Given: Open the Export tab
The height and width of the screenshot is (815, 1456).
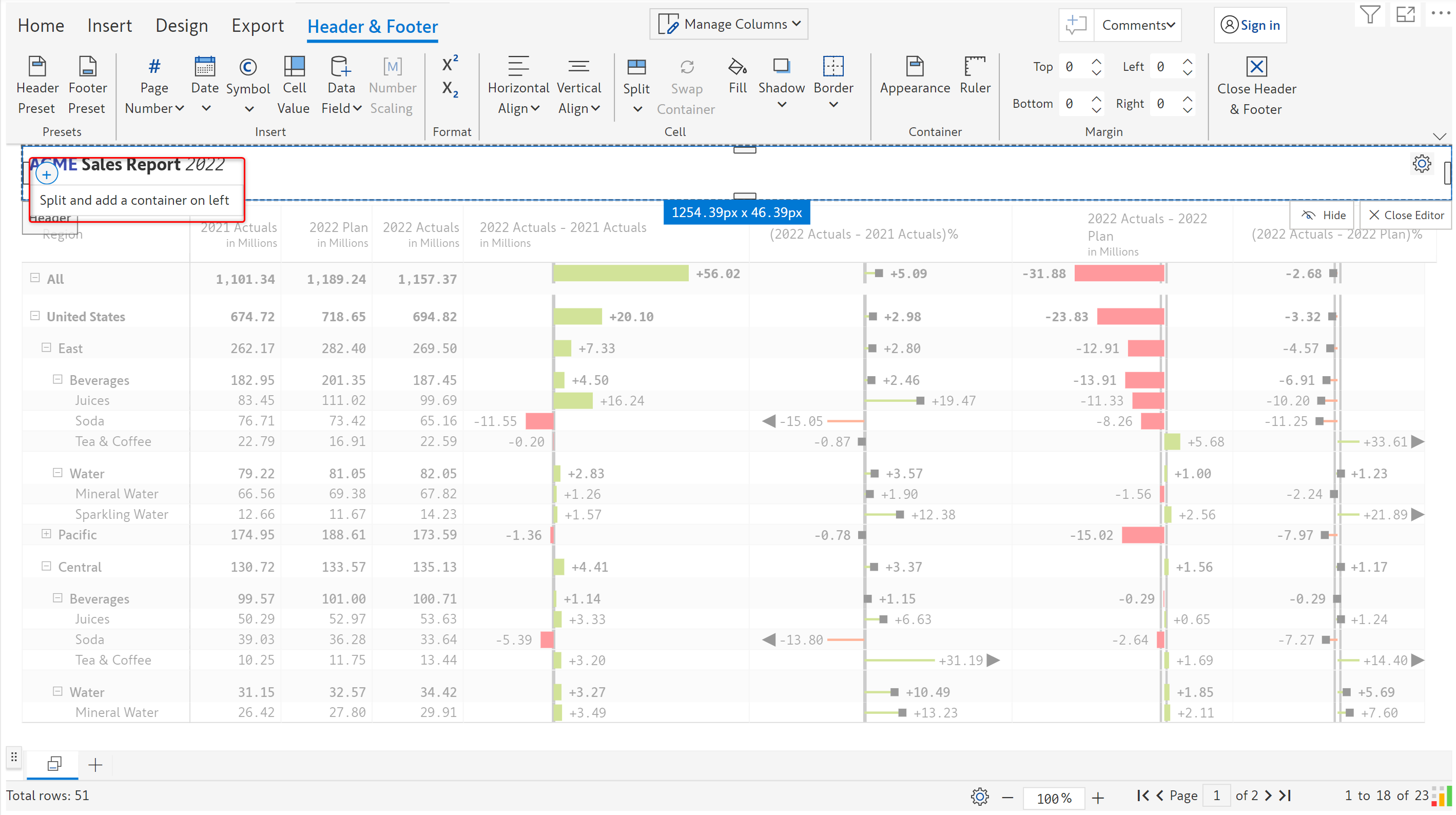Looking at the screenshot, I should tap(257, 26).
